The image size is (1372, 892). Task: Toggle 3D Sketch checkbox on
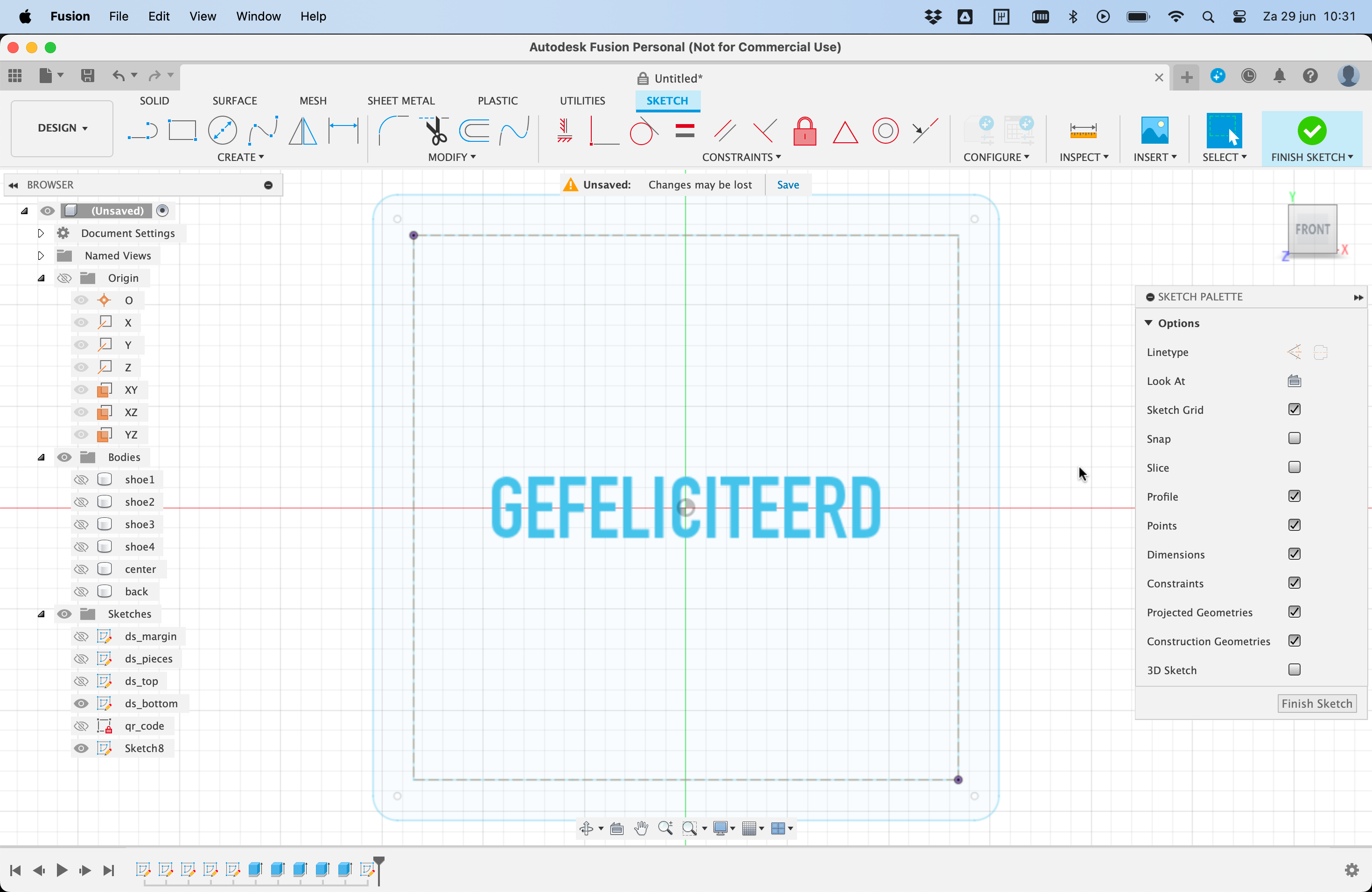pos(1294,669)
